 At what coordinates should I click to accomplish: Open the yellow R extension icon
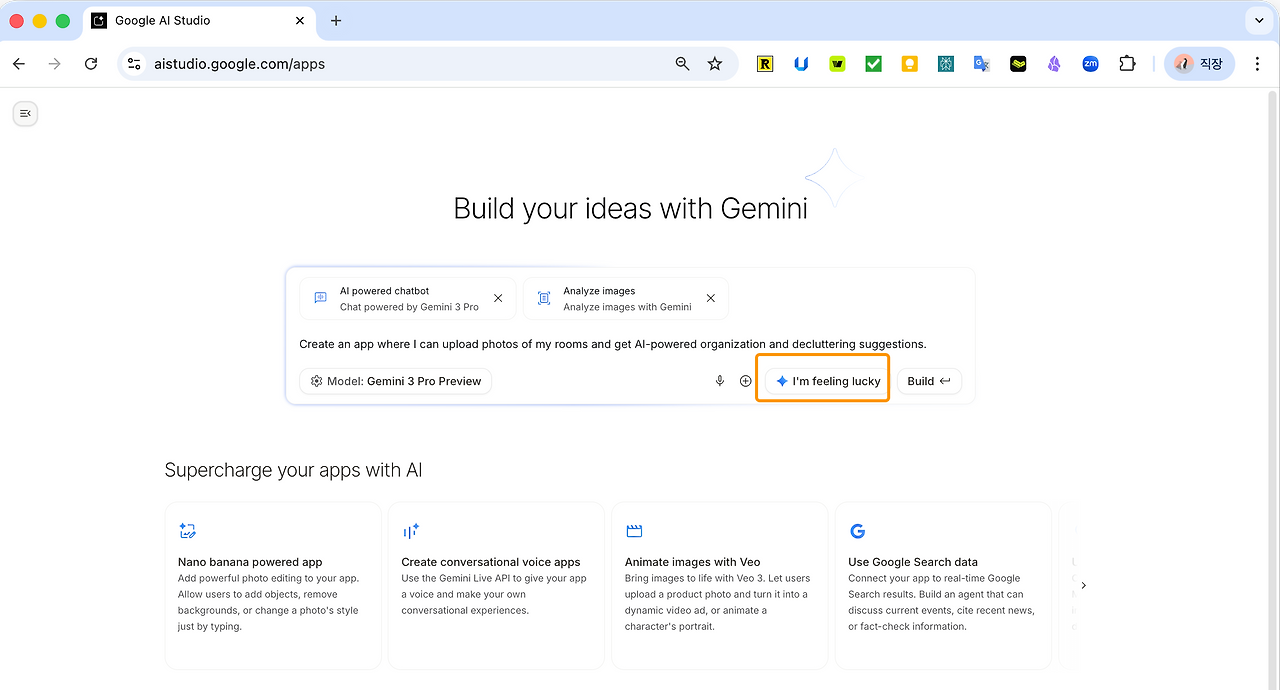tap(765, 64)
